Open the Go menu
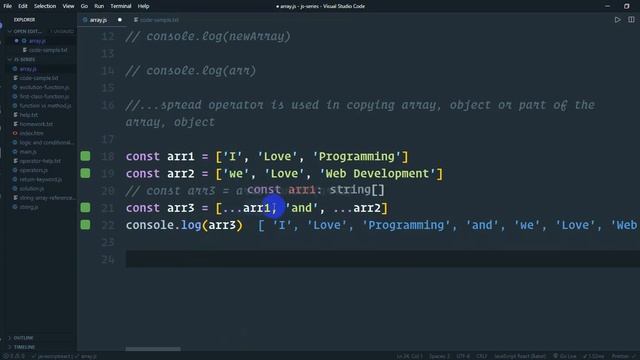Viewport: 640px width, 360px height. click(x=84, y=6)
